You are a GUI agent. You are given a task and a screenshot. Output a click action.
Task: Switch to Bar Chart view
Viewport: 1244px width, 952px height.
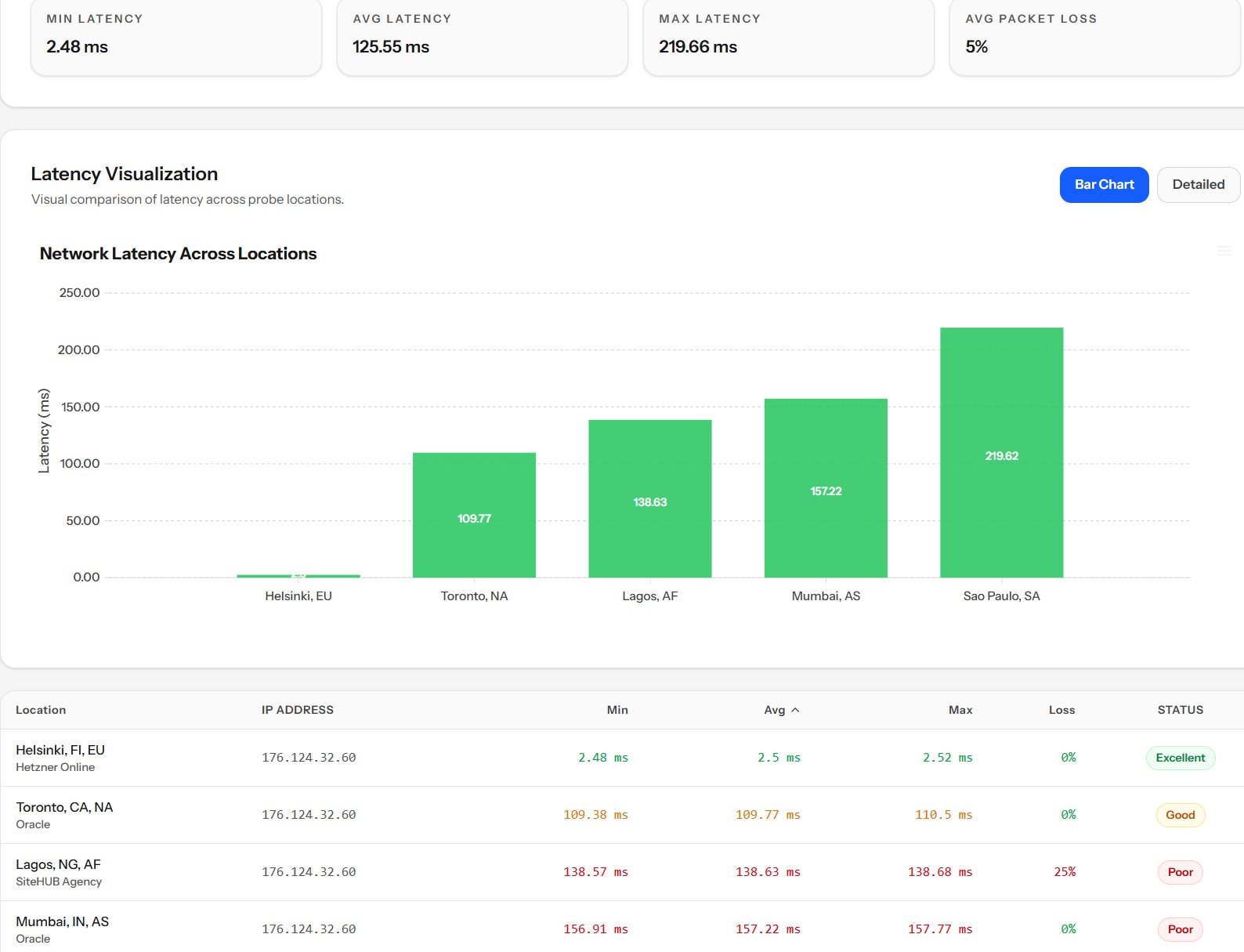pyautogui.click(x=1104, y=185)
